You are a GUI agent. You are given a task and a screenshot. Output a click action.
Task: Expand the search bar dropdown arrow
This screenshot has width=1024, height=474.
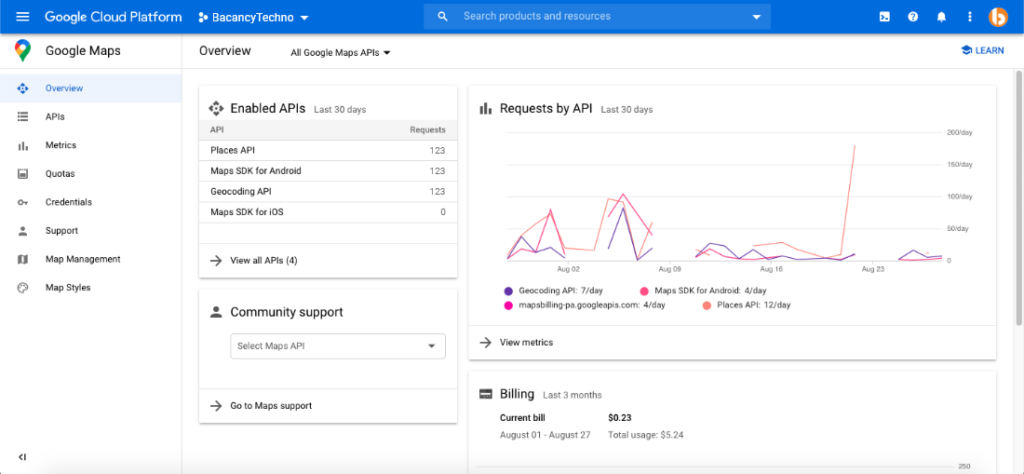click(x=757, y=17)
